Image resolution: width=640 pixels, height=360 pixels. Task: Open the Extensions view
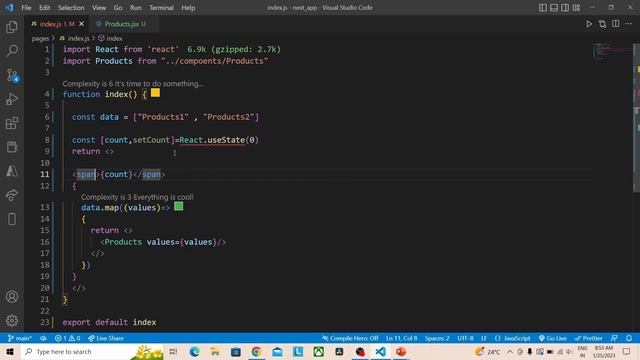(12, 123)
